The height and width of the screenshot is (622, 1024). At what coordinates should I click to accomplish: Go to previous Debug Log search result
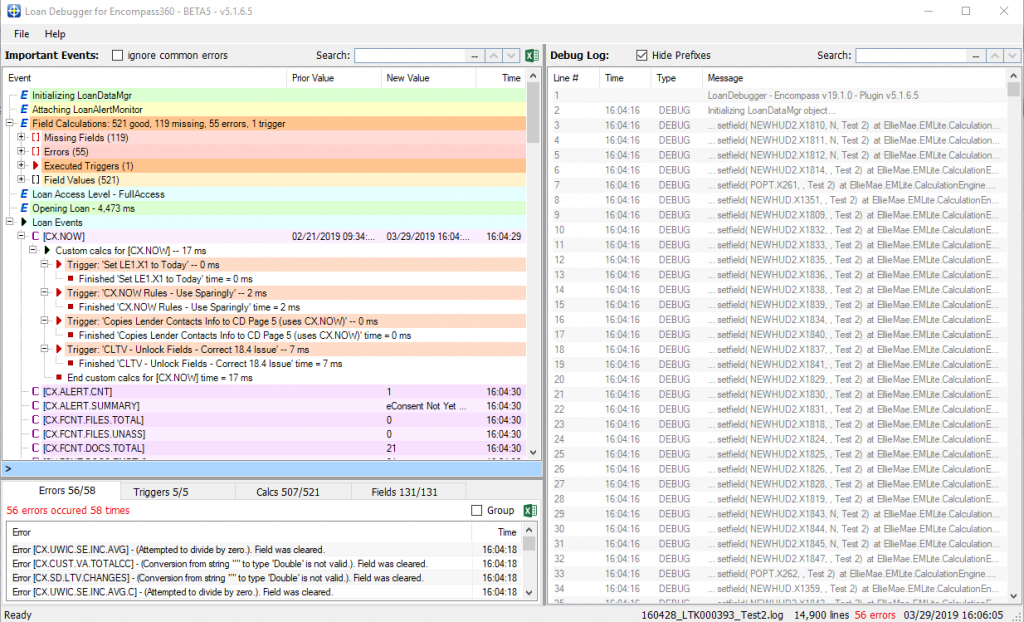pos(995,56)
